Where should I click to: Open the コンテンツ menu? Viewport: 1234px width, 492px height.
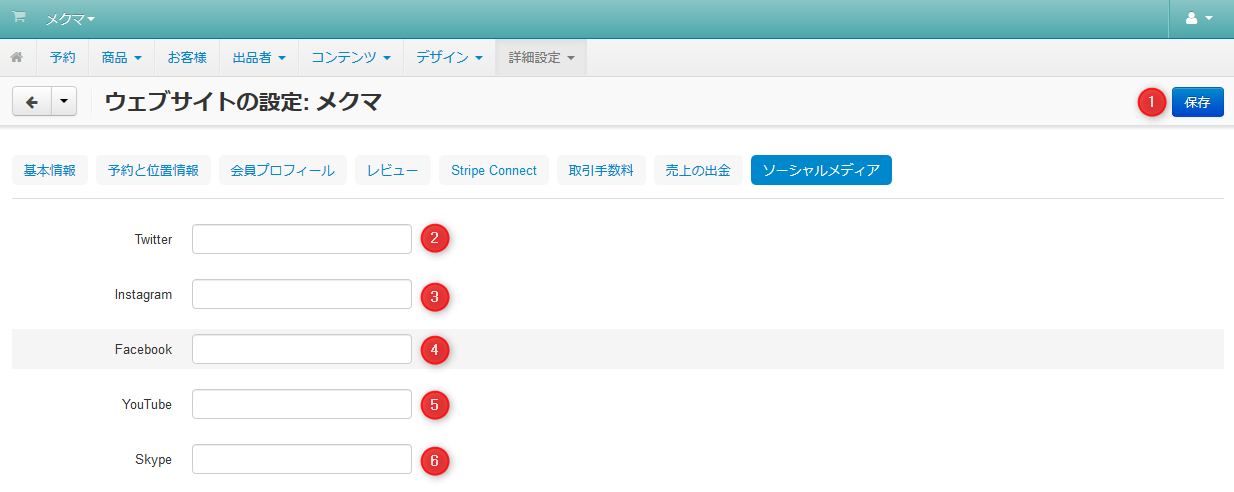[350, 58]
